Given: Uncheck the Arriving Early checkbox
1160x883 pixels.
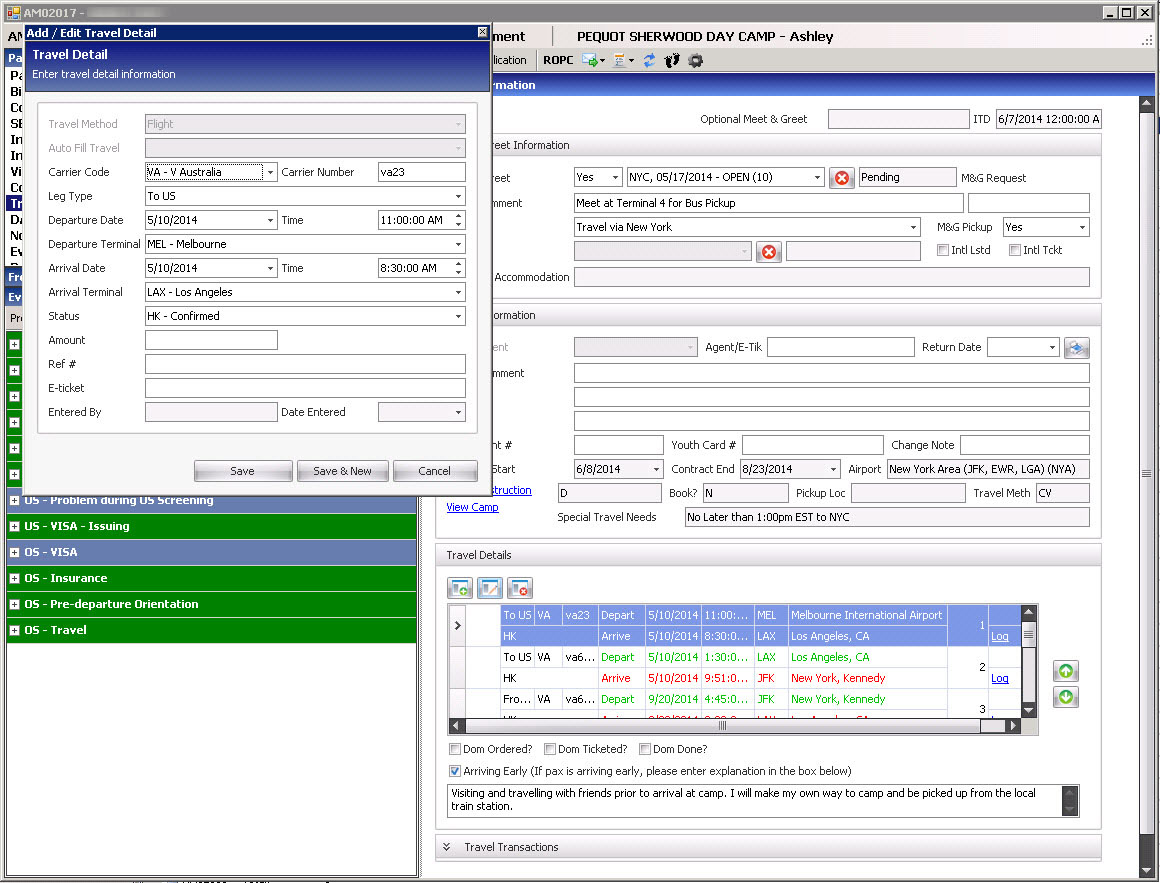Looking at the screenshot, I should pyautogui.click(x=456, y=772).
